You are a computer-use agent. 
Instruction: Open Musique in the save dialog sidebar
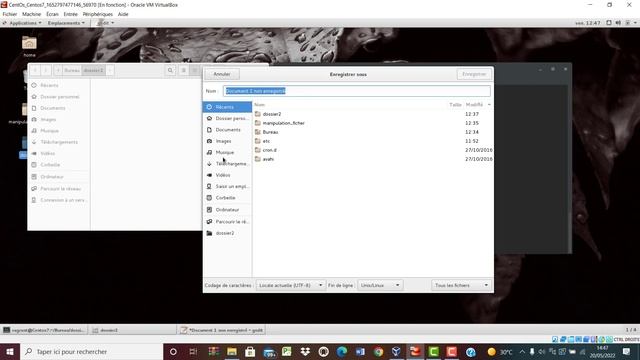pyautogui.click(x=227, y=152)
